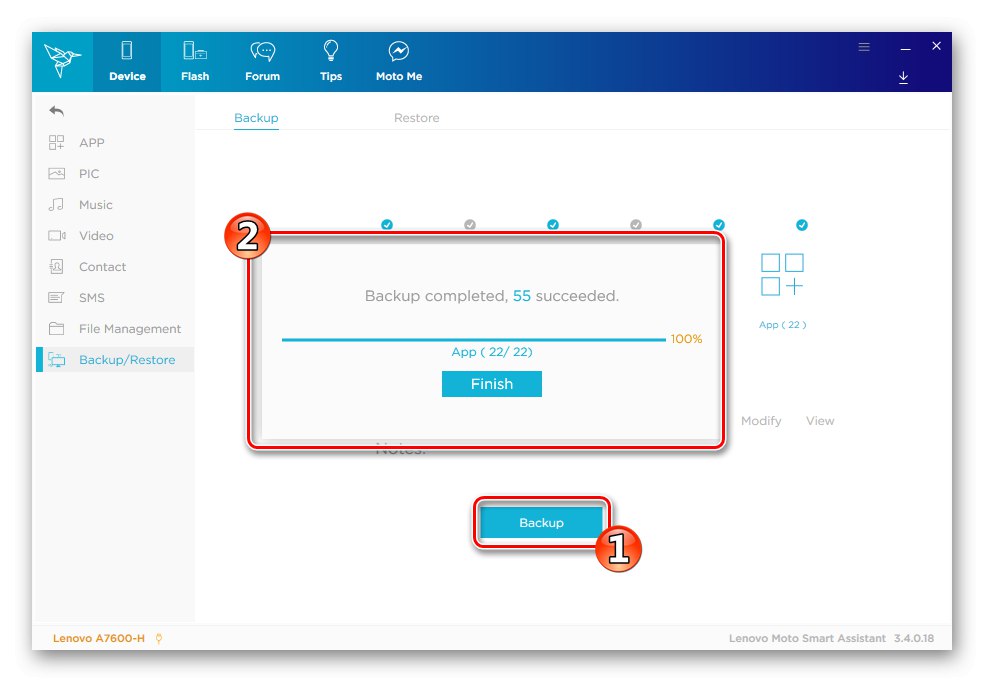Click the Forum chat bubble icon

point(262,51)
